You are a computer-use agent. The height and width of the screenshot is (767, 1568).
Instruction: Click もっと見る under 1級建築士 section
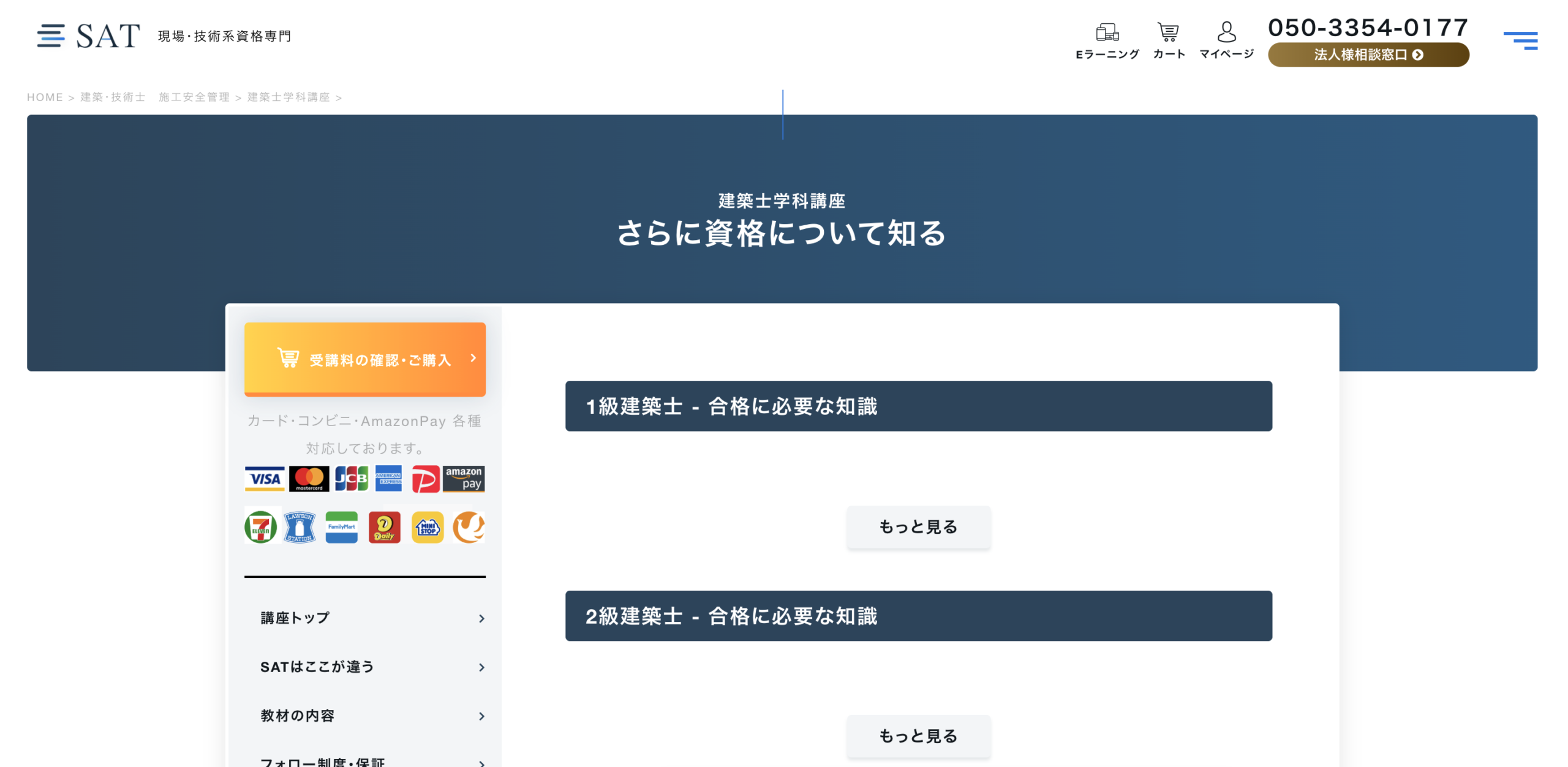(x=918, y=526)
